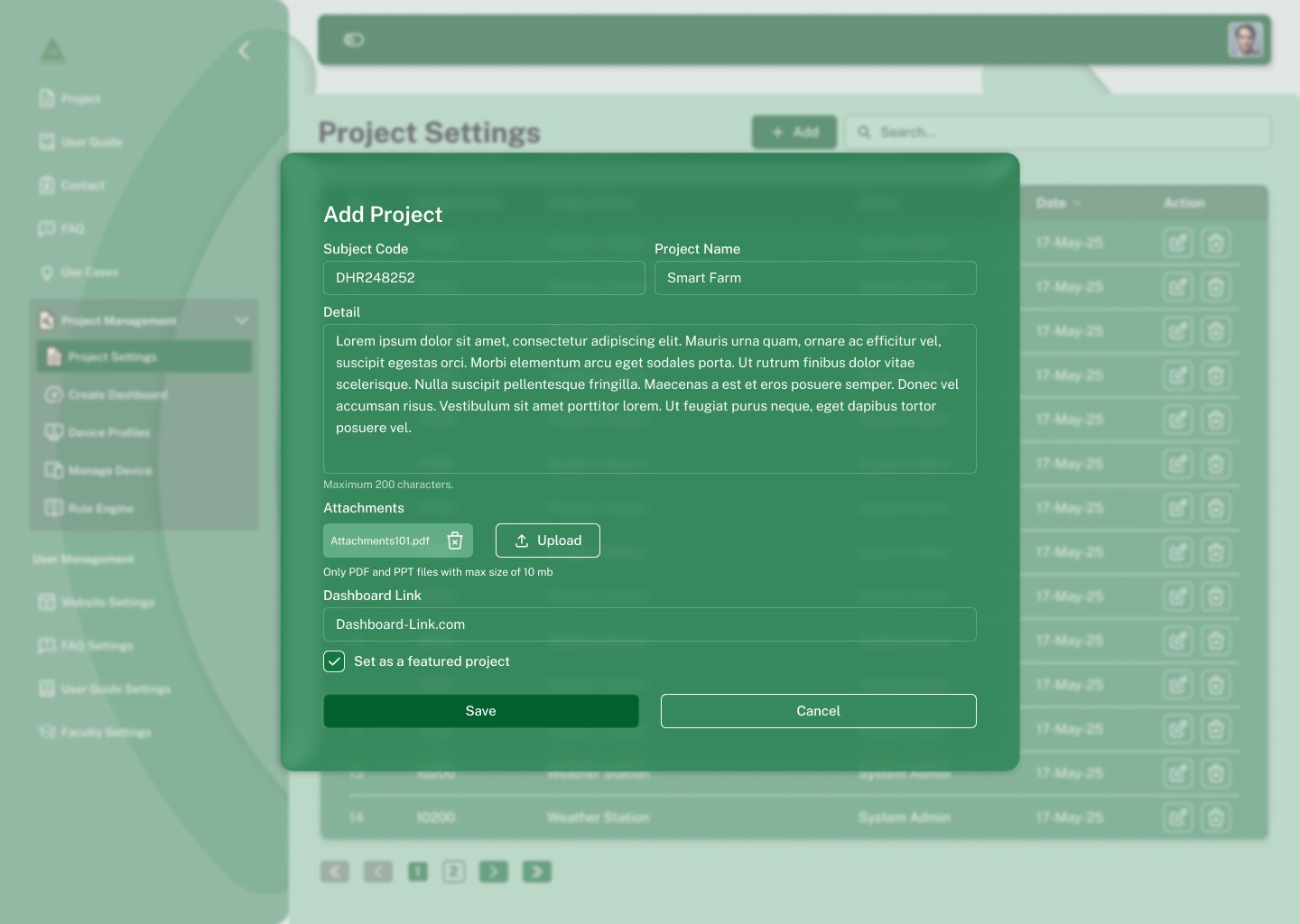Focus the Subject Code field

pos(484,278)
